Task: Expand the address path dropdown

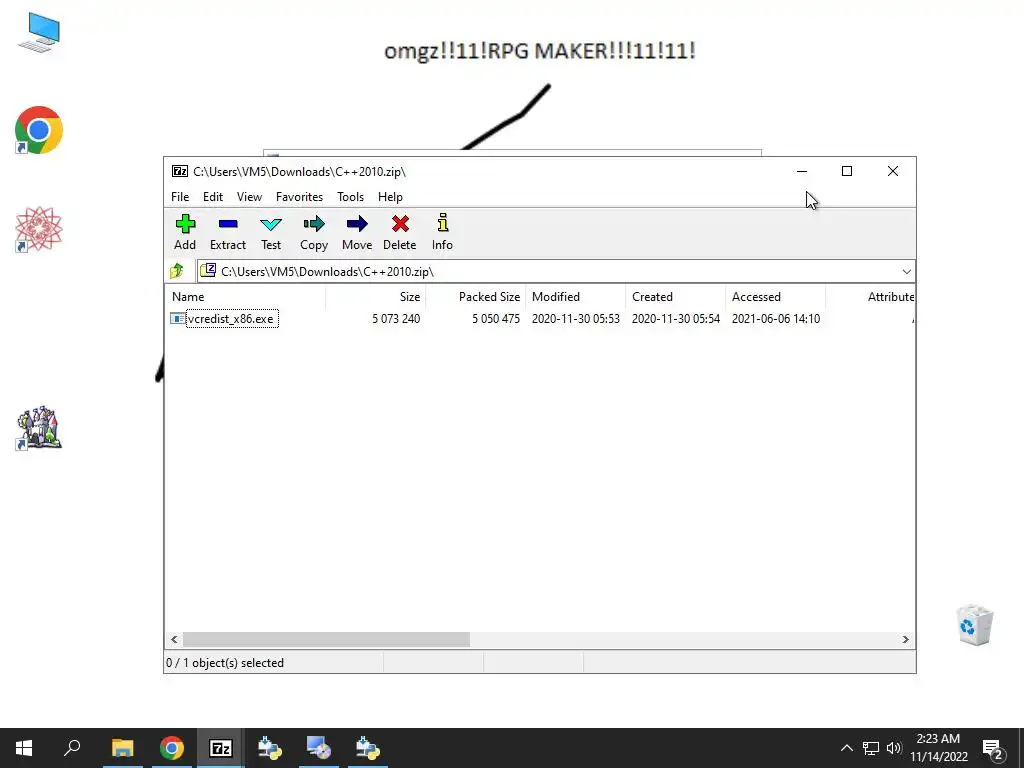Action: coord(906,272)
